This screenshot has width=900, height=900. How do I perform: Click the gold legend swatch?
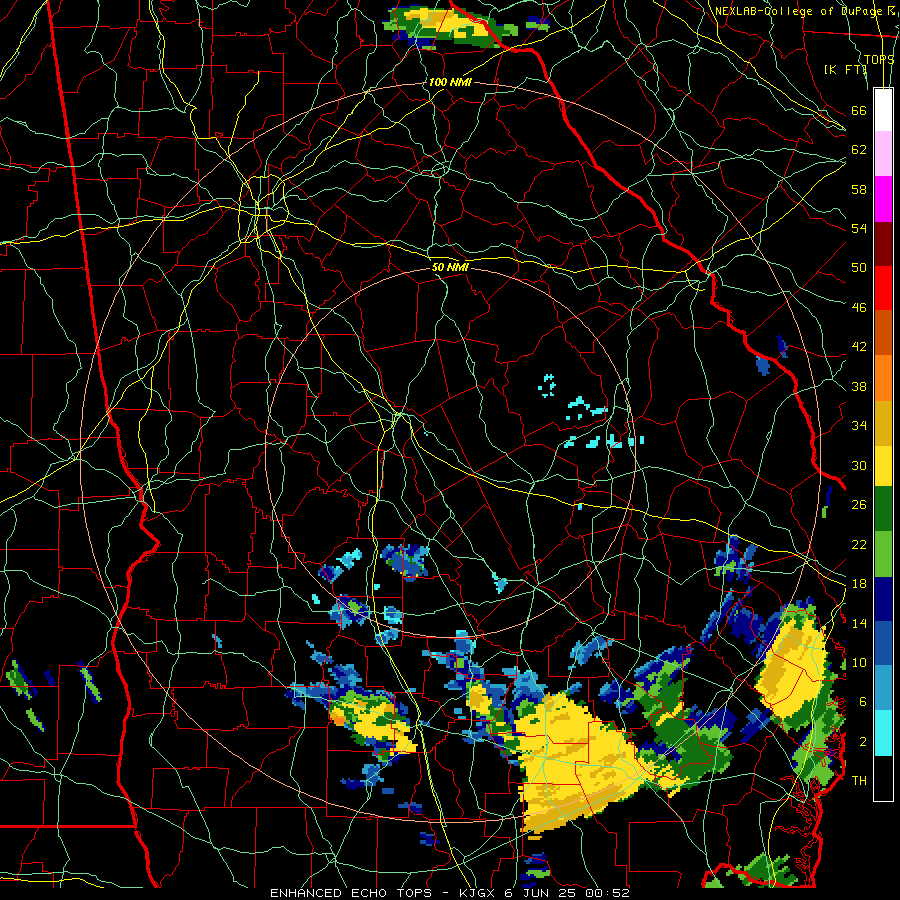[883, 423]
